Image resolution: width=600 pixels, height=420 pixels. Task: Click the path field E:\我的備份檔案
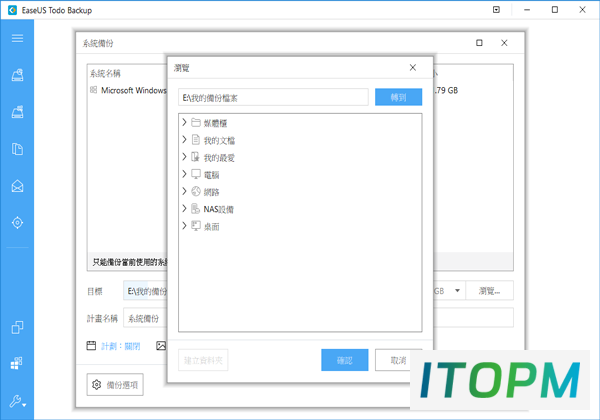tap(273, 98)
